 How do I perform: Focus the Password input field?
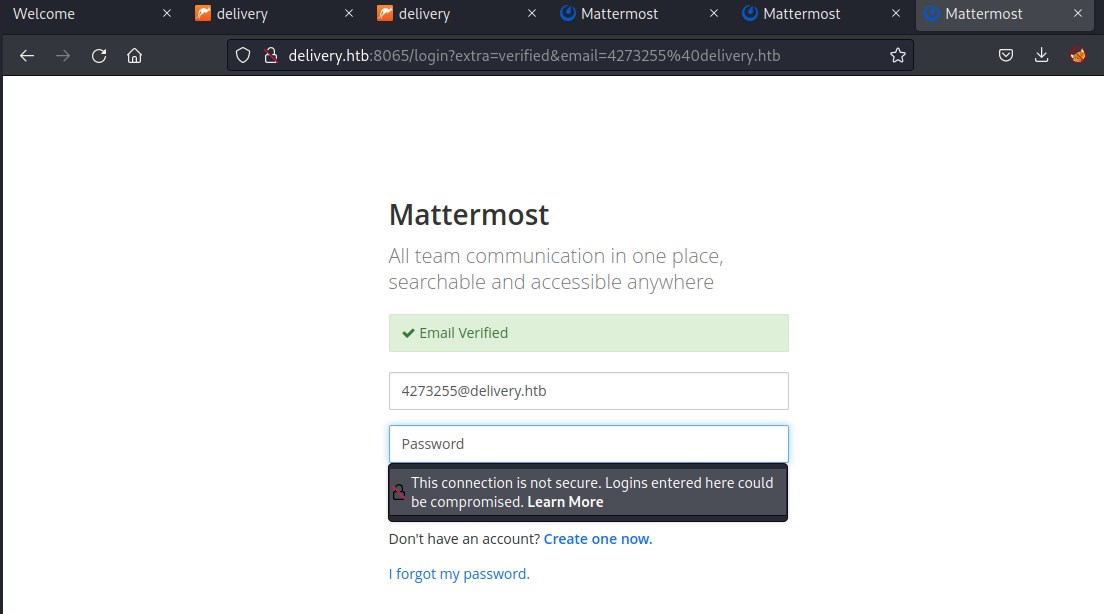588,444
